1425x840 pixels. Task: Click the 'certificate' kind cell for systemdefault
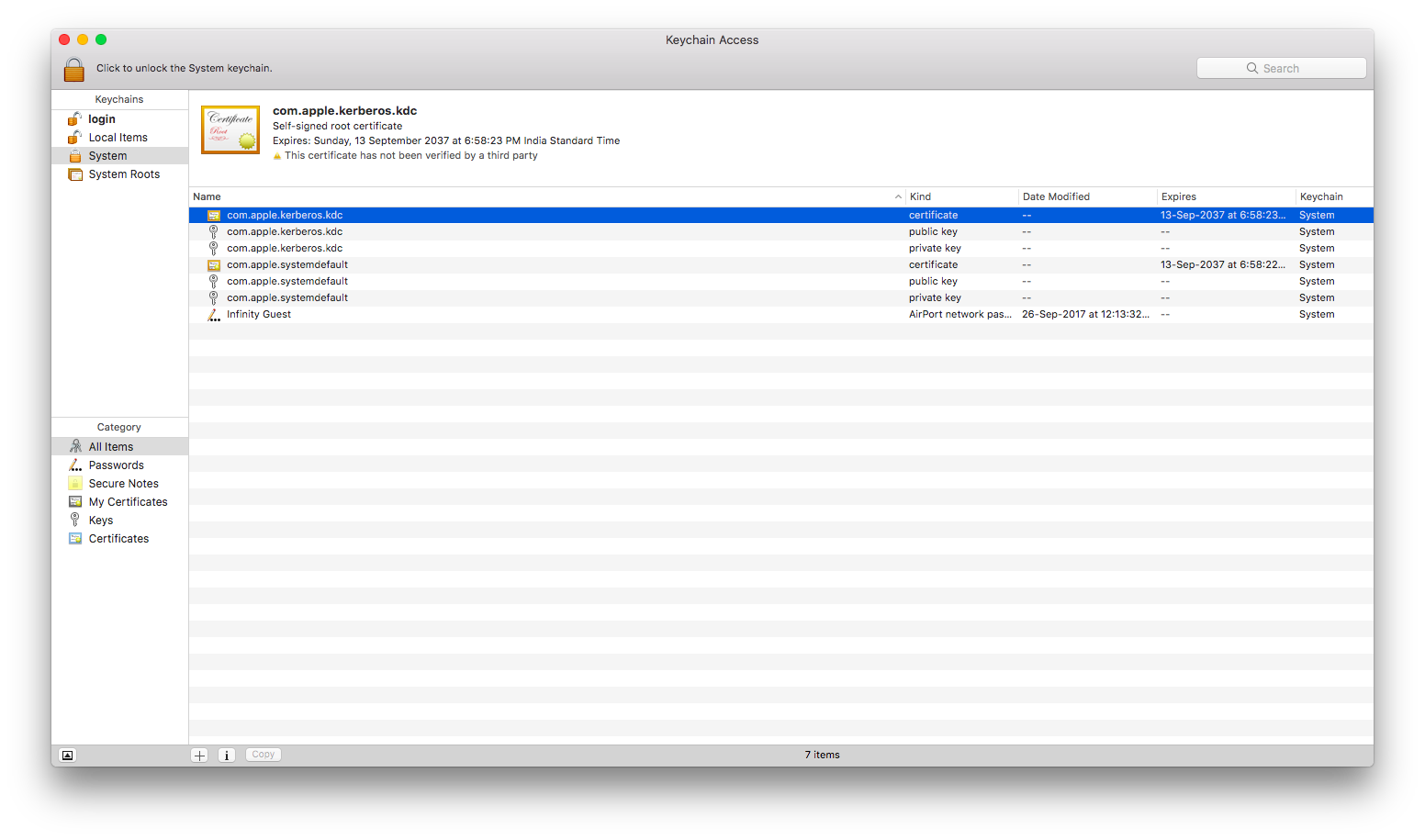pyautogui.click(x=933, y=265)
